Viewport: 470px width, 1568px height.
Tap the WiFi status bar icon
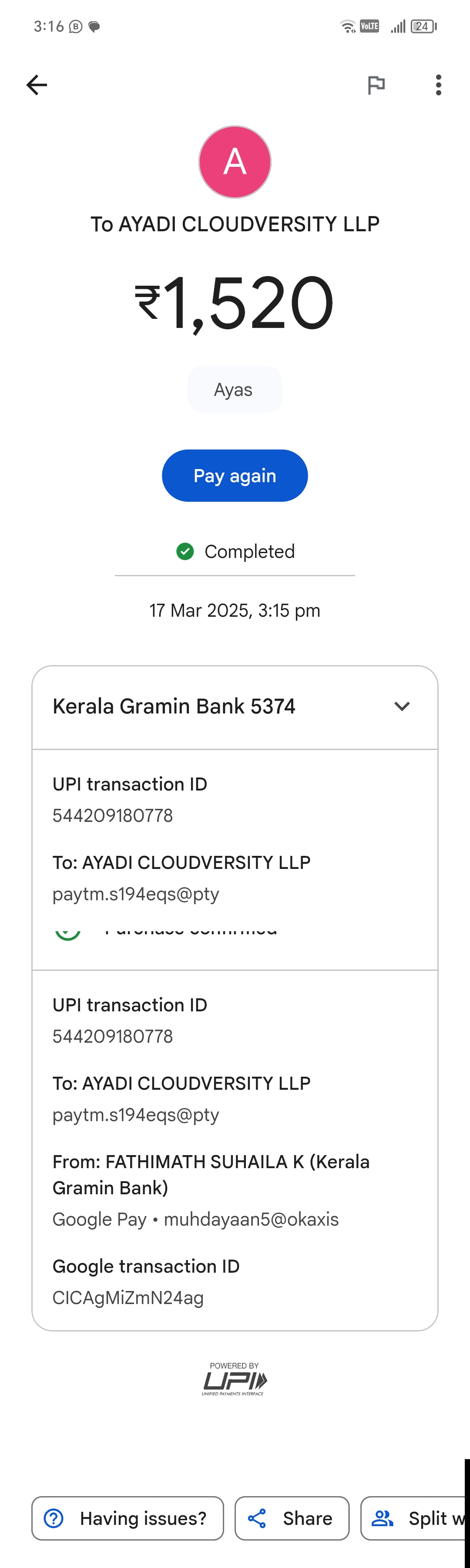[348, 26]
